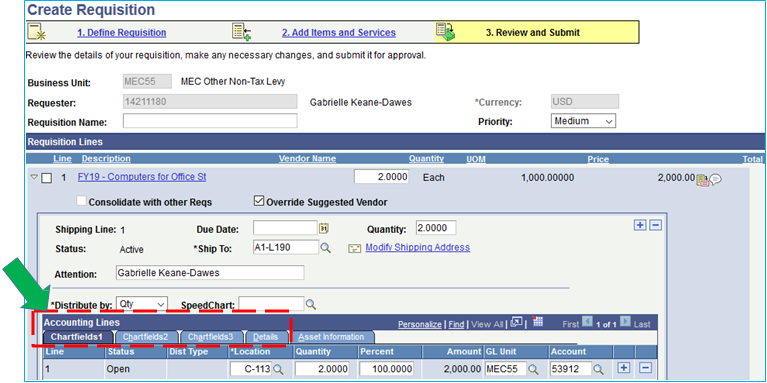This screenshot has width=767, height=383.
Task: Sort by the Description column header
Action: click(x=106, y=158)
